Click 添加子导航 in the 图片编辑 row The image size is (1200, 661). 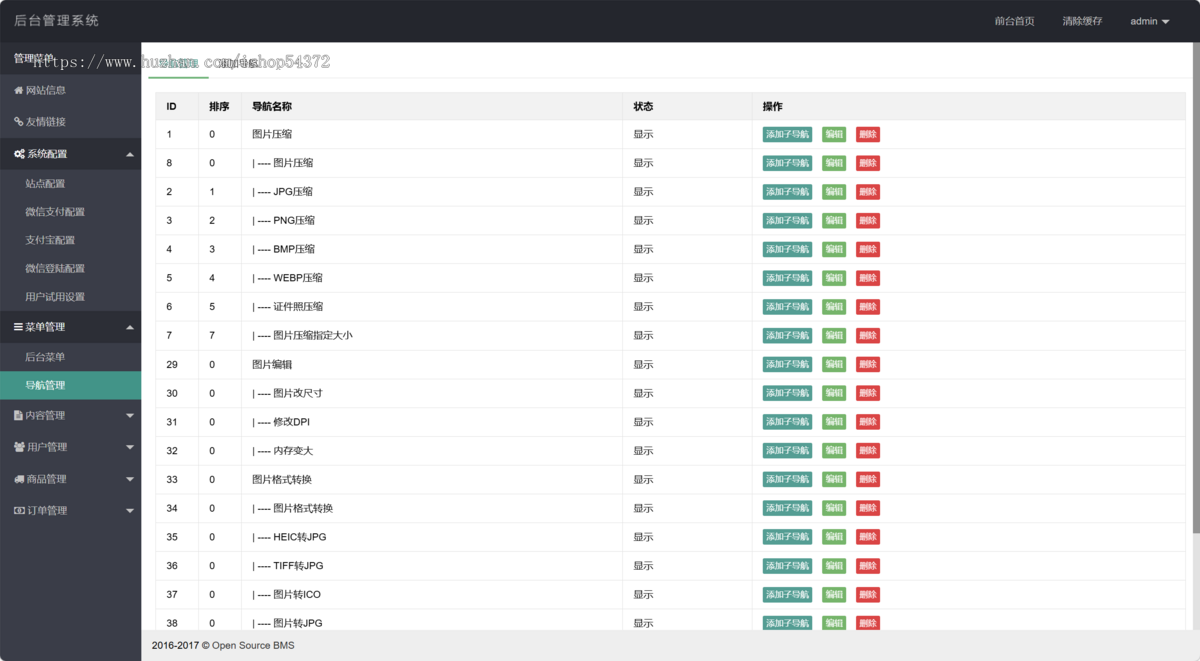tap(787, 364)
